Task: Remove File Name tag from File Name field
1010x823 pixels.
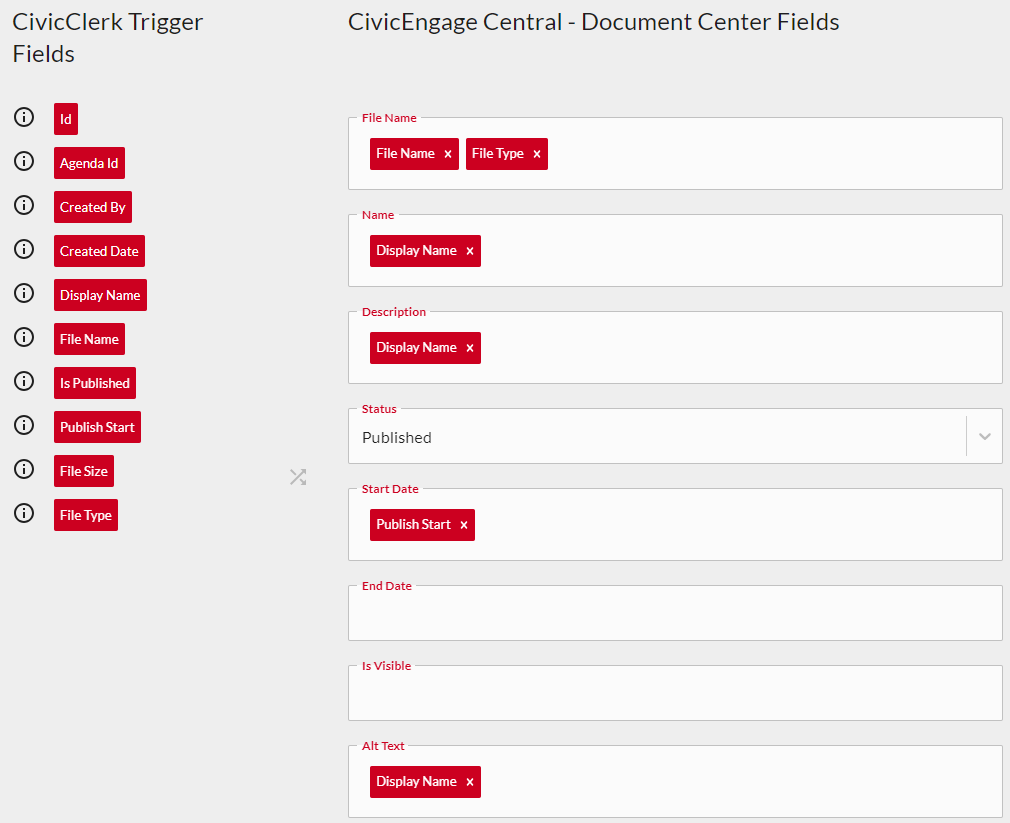Action: click(448, 154)
